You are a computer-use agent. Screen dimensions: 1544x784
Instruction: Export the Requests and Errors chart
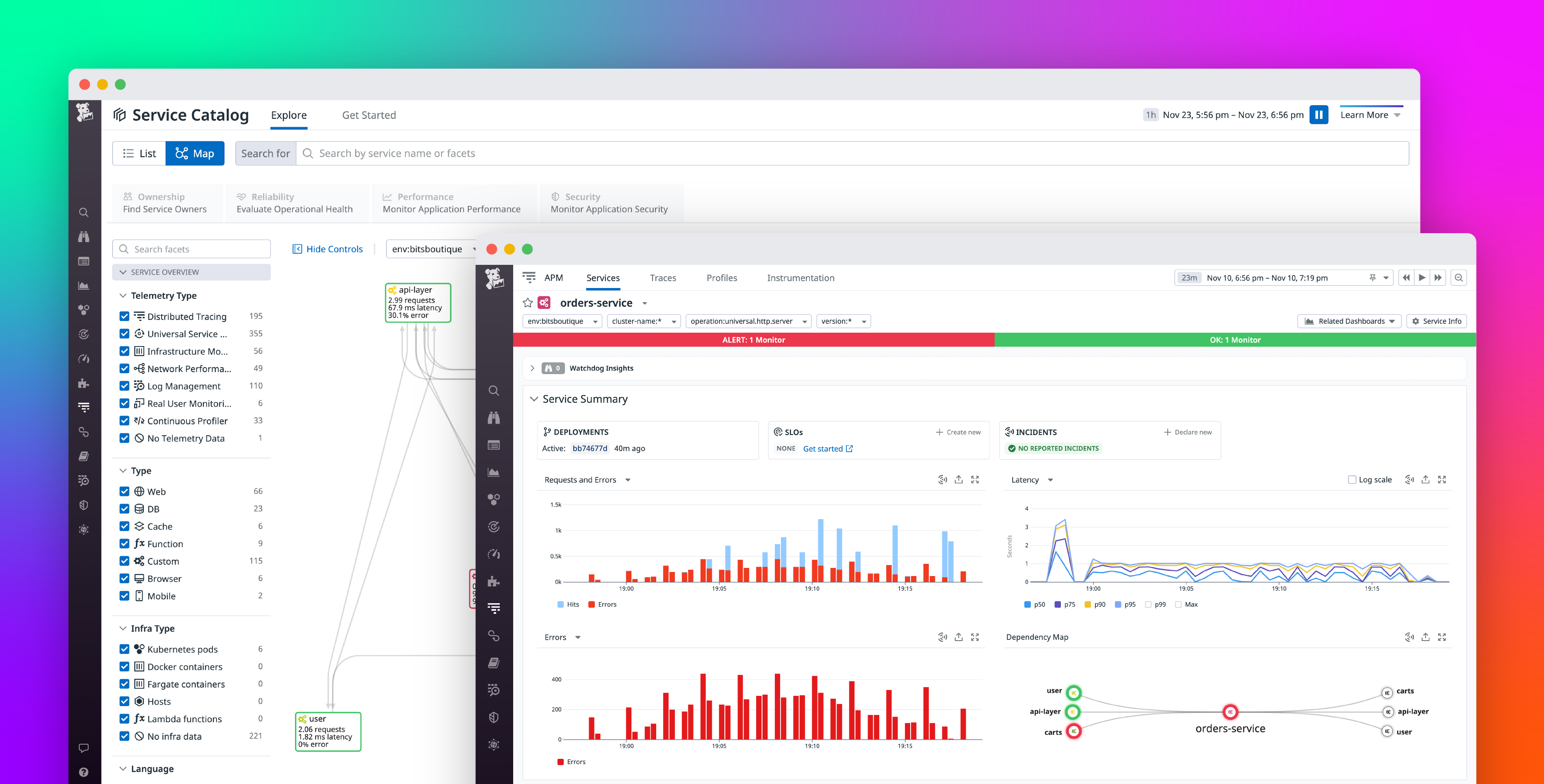click(x=959, y=479)
